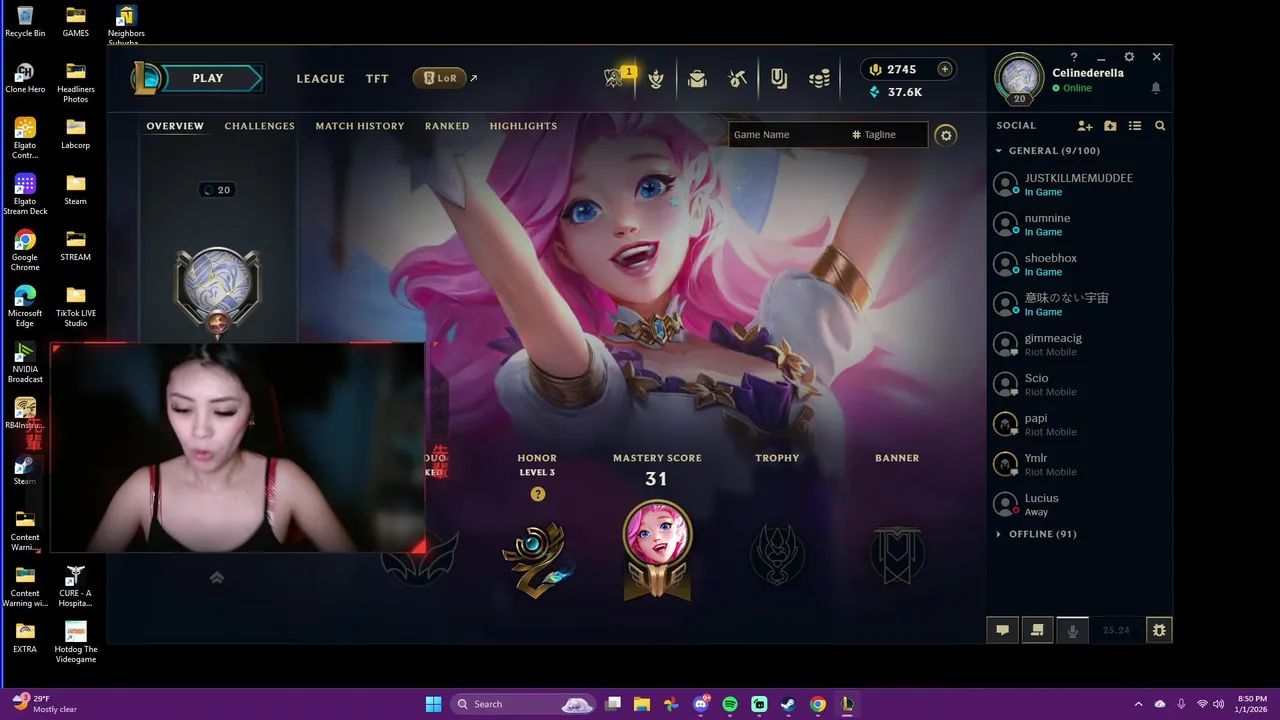Open TikTok LIVE Studio desktop folder
This screenshot has width=1280, height=720.
pos(76,306)
